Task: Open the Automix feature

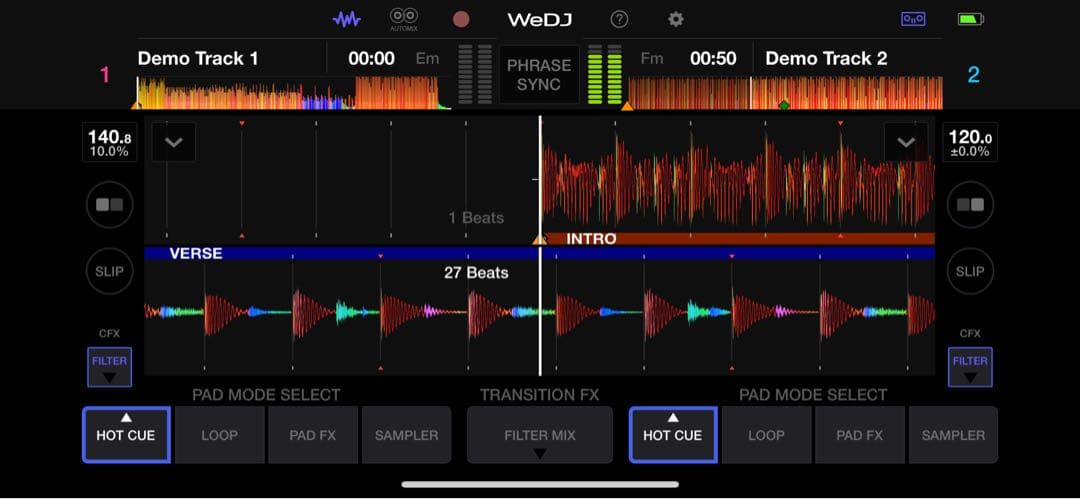Action: (x=404, y=19)
